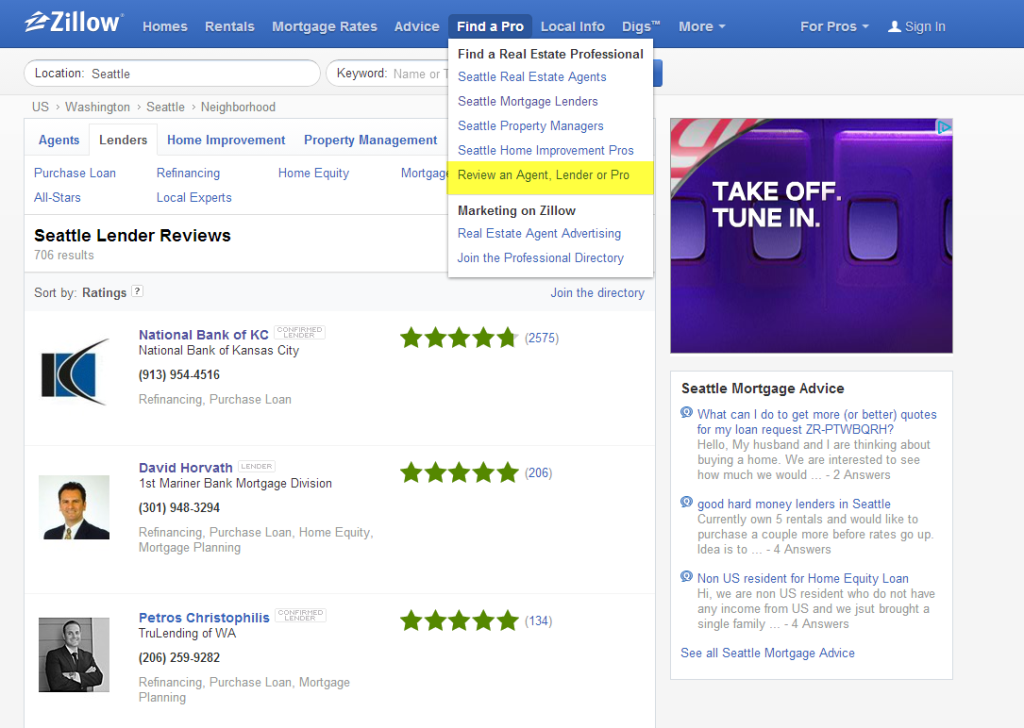Select Real Estate Agent Advertising
1024x728 pixels.
point(539,234)
